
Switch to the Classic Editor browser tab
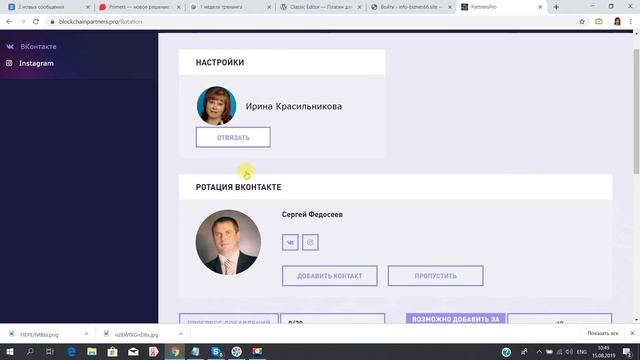pos(321,7)
